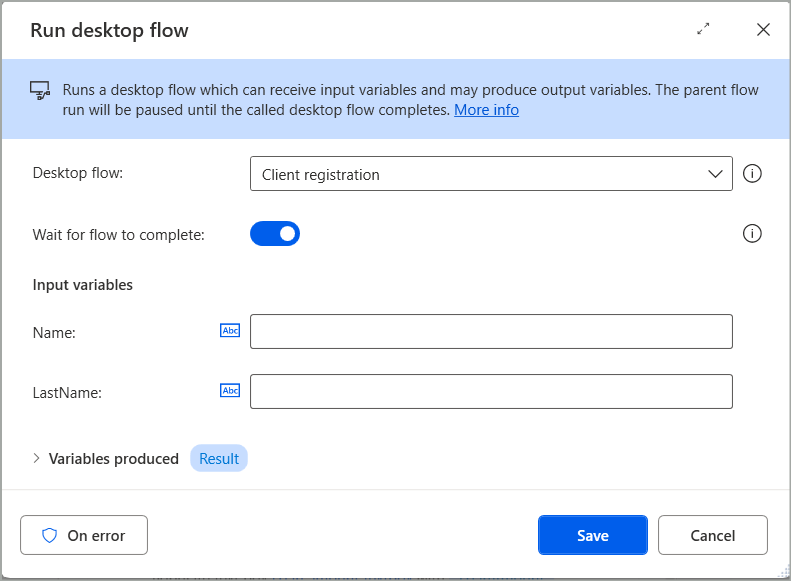Disable the Wait for flow to complete toggle
Image resolution: width=791 pixels, height=581 pixels.
275,234
